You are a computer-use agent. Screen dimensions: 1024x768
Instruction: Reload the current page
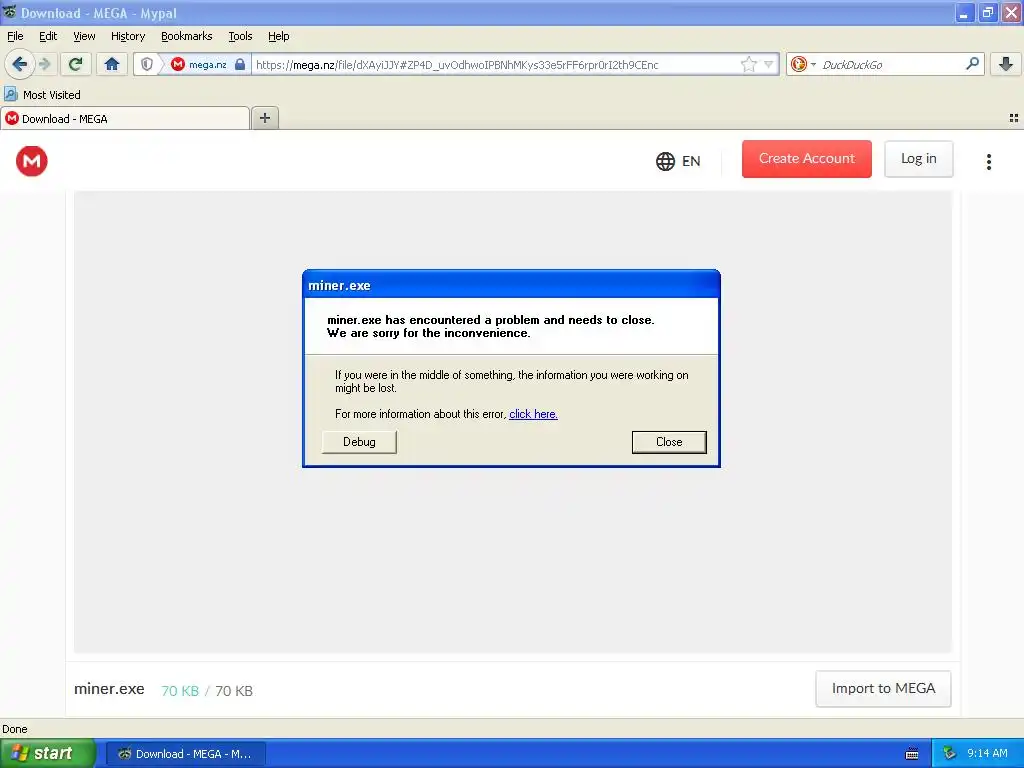coord(76,64)
